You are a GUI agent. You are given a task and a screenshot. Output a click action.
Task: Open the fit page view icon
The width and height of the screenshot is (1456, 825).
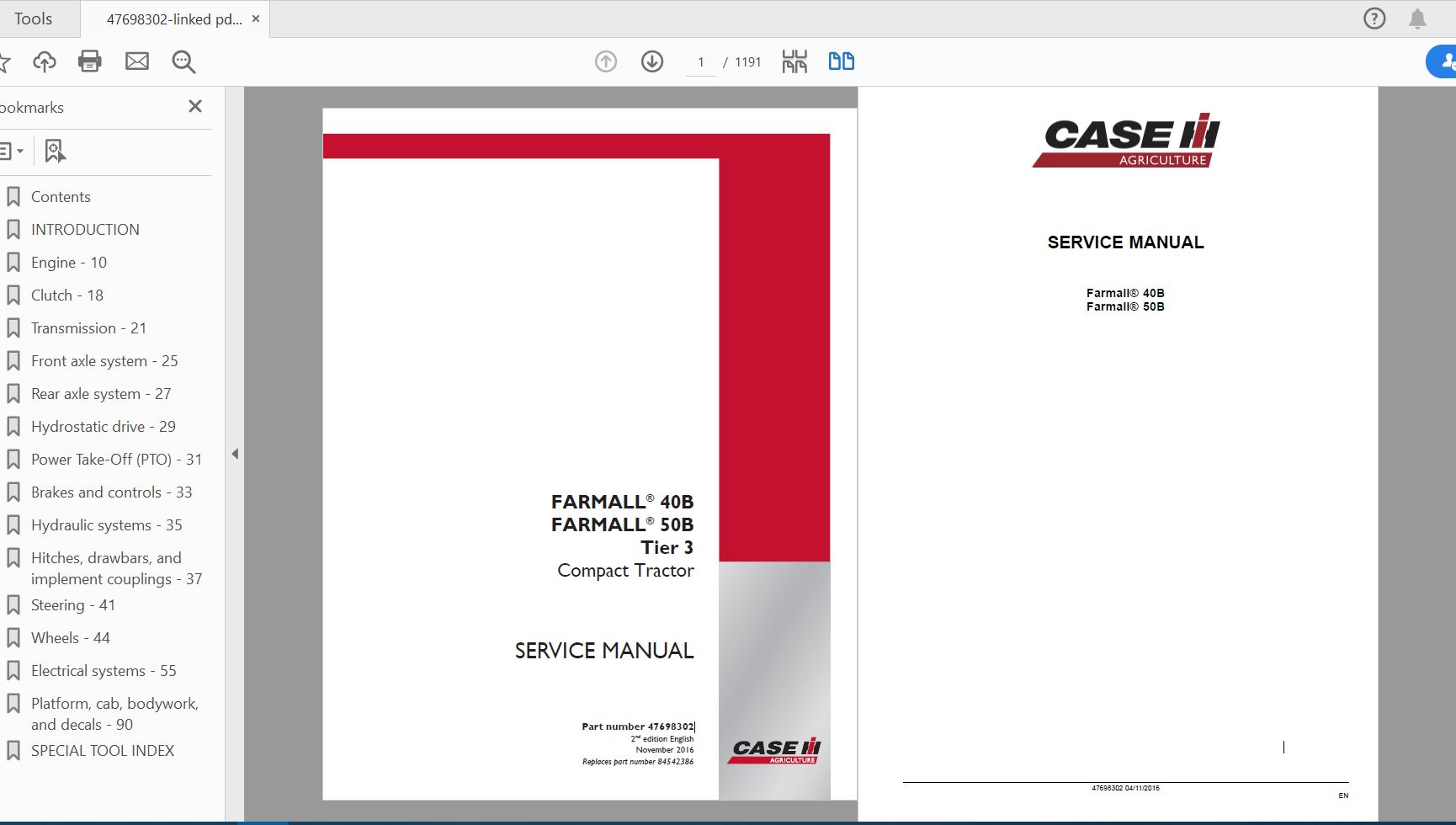(794, 61)
